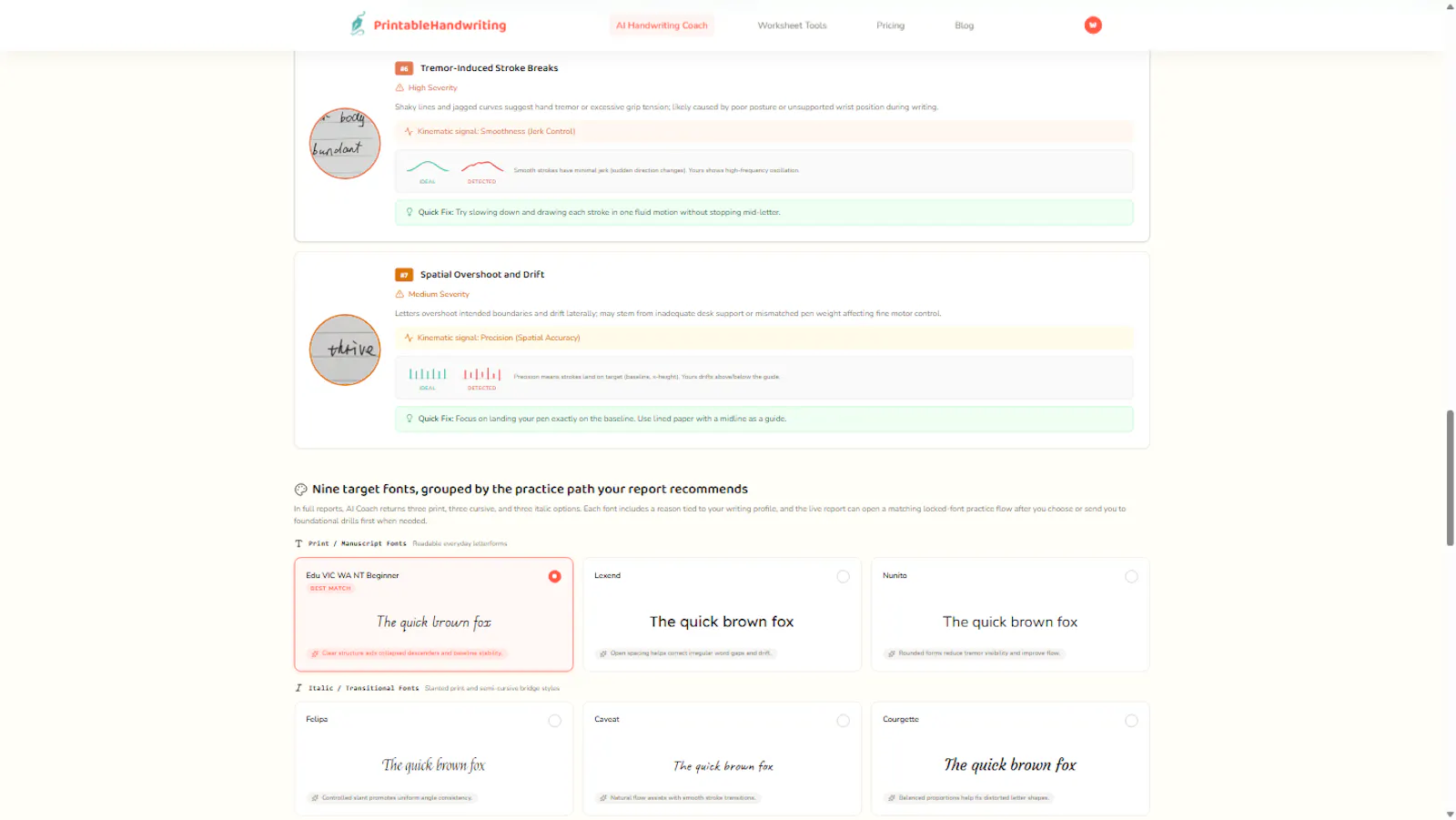Select the Courgette font radio button
1456x820 pixels.
(x=1131, y=721)
